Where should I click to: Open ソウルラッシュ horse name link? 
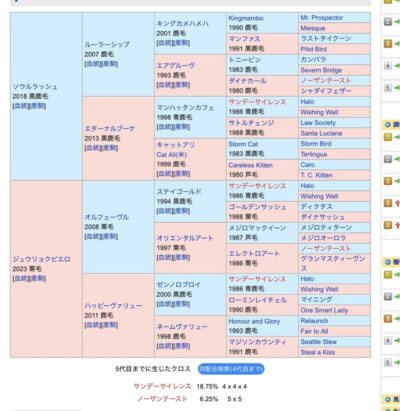tap(35, 87)
